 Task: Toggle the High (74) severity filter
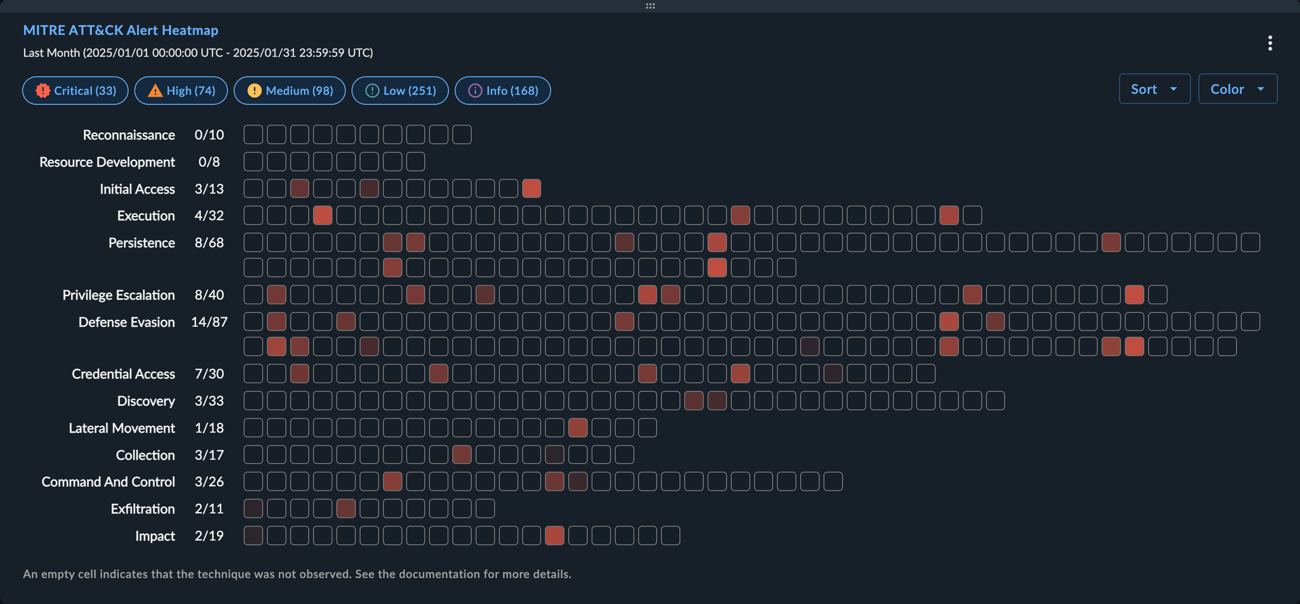[x=181, y=90]
